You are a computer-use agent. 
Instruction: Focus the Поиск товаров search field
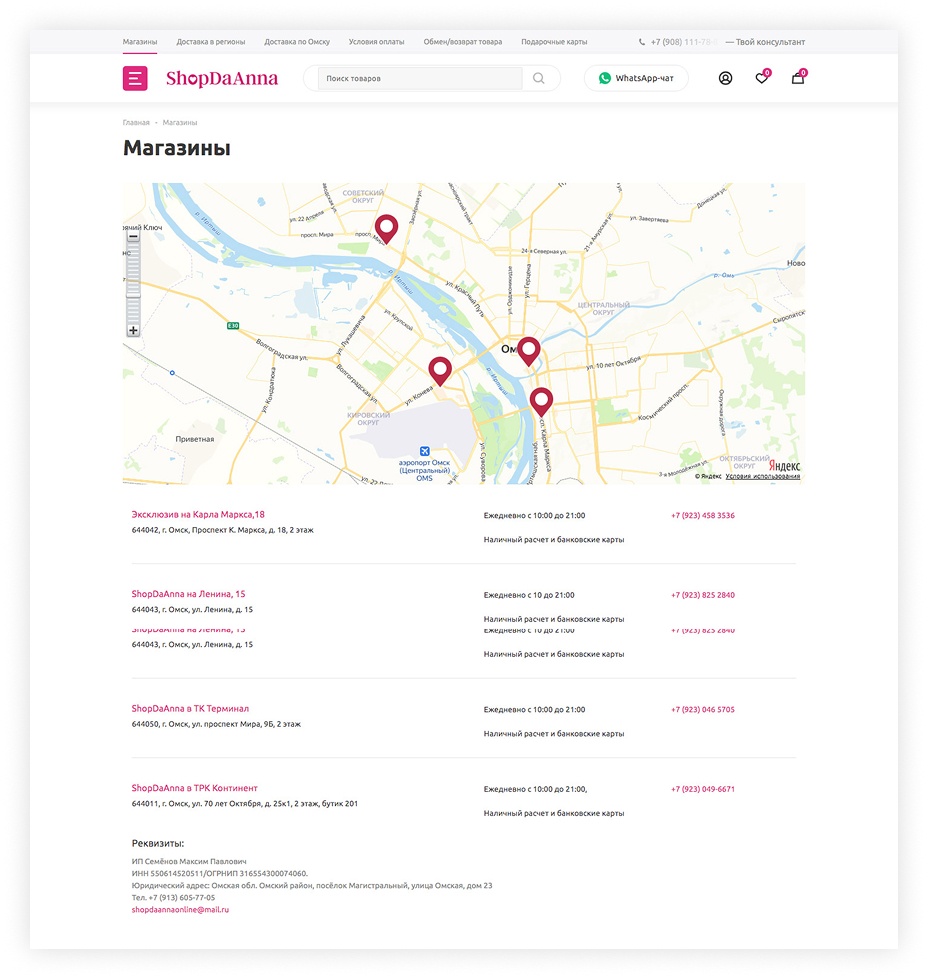[420, 79]
